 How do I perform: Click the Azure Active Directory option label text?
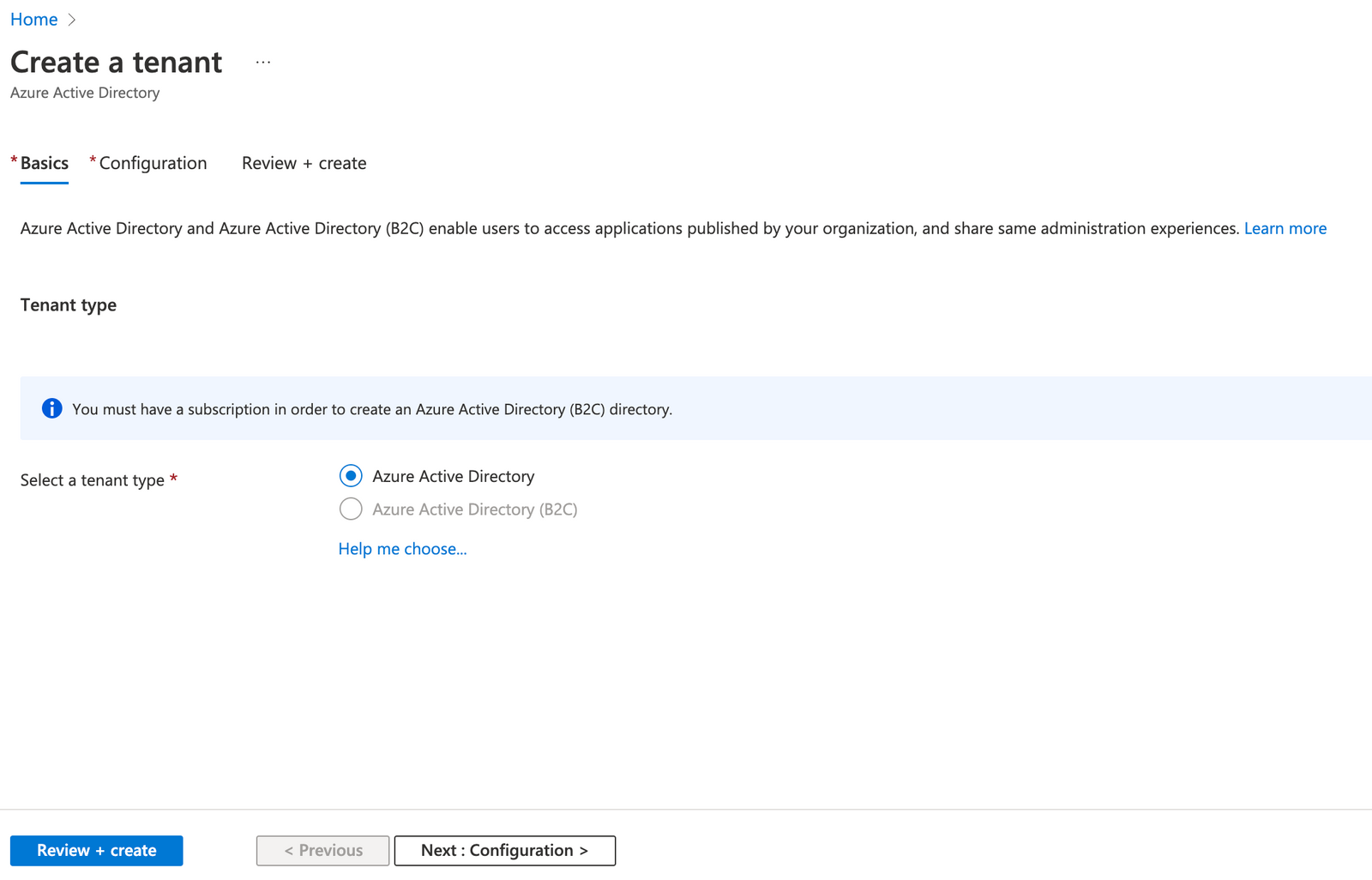[453, 476]
